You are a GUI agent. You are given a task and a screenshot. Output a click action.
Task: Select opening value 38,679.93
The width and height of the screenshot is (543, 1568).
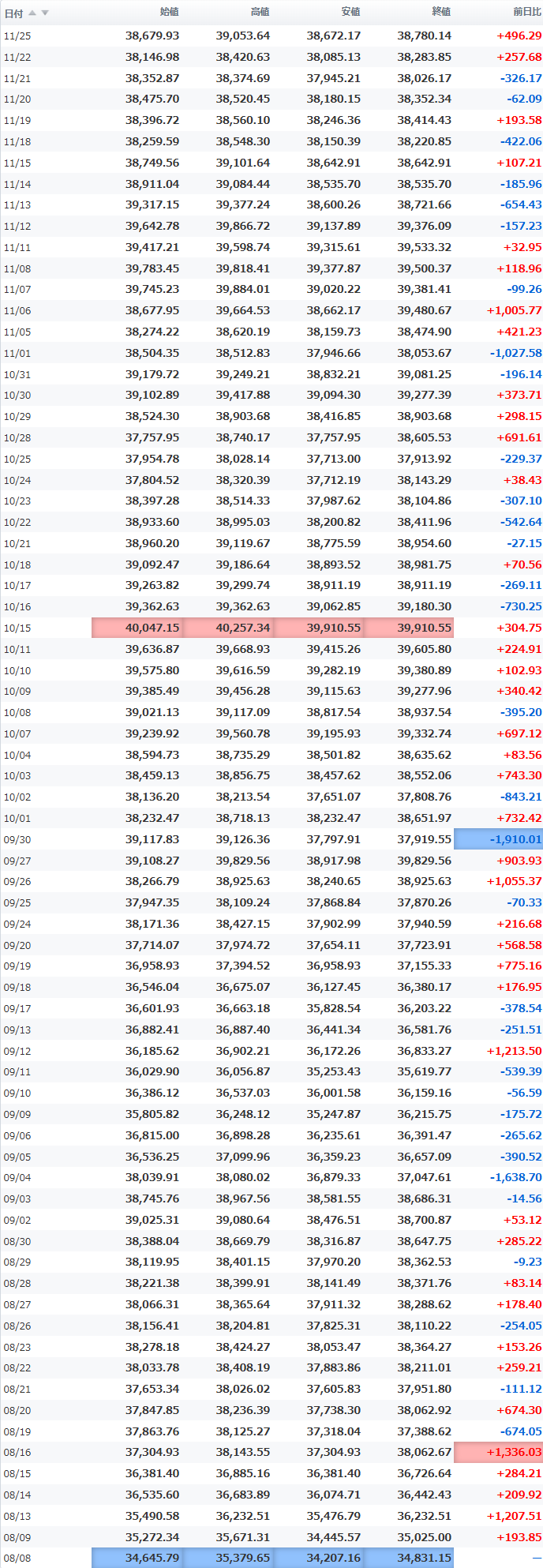(152, 36)
